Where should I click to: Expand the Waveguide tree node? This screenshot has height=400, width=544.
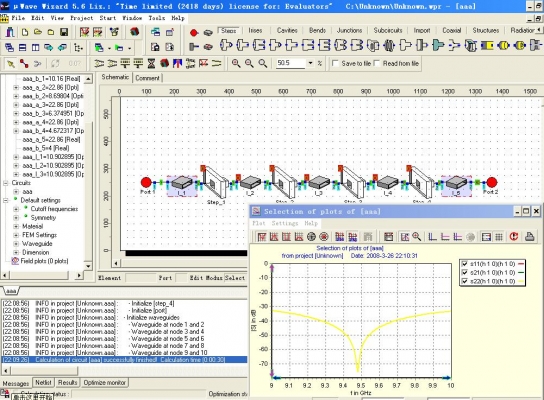point(16,244)
